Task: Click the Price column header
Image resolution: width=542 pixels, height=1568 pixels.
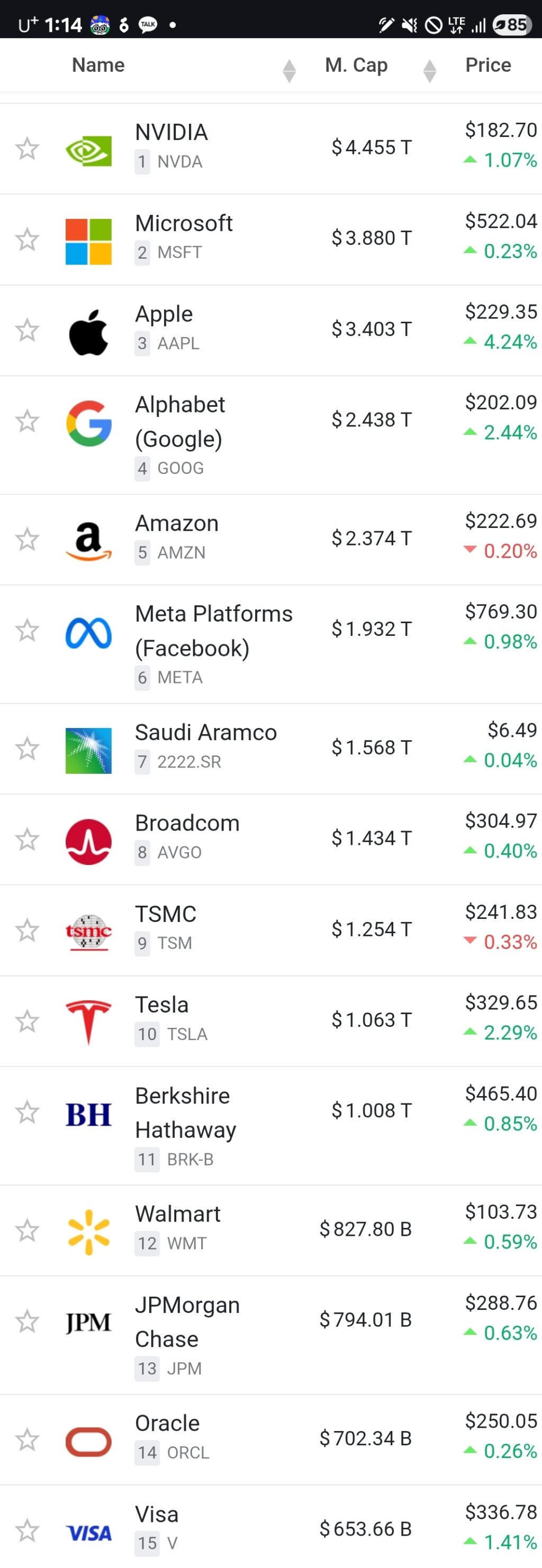Action: [488, 65]
